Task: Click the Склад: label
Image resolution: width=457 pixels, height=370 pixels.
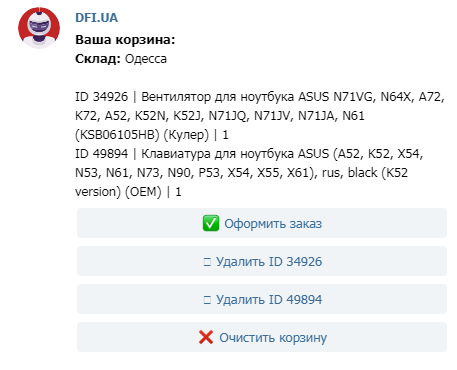Action: point(98,59)
